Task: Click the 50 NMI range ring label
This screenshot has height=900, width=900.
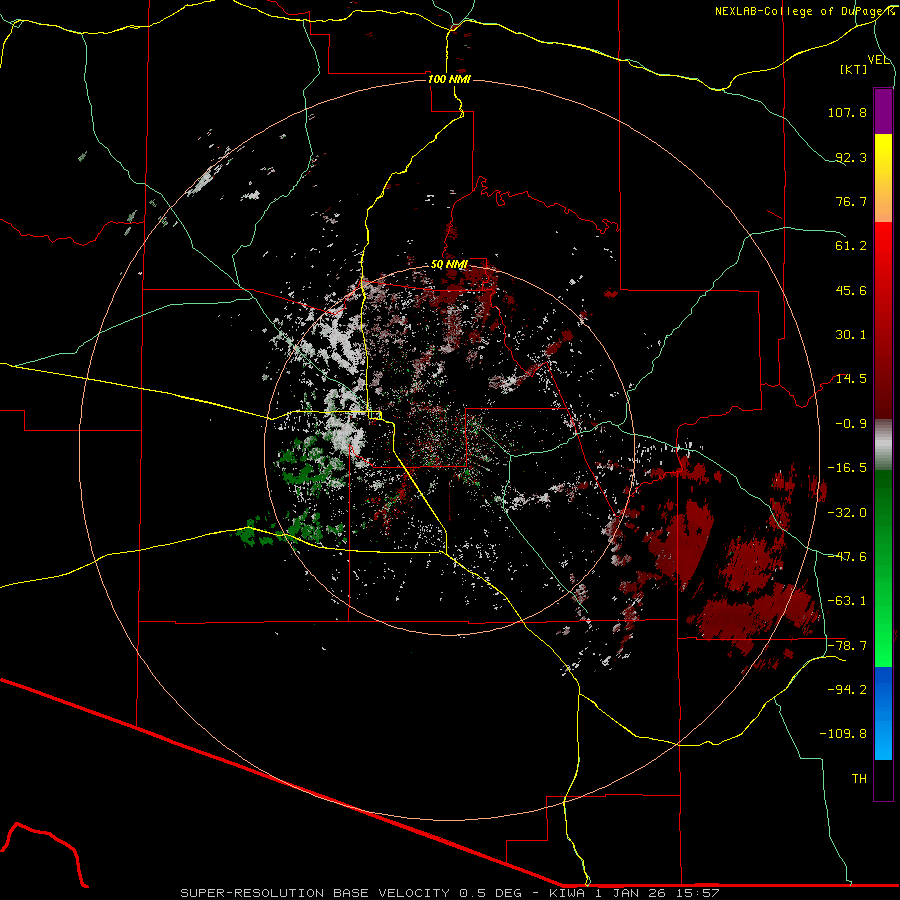Action: click(x=449, y=265)
